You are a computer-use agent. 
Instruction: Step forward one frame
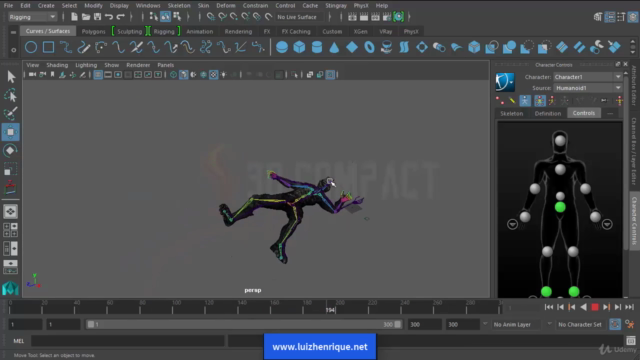point(618,307)
